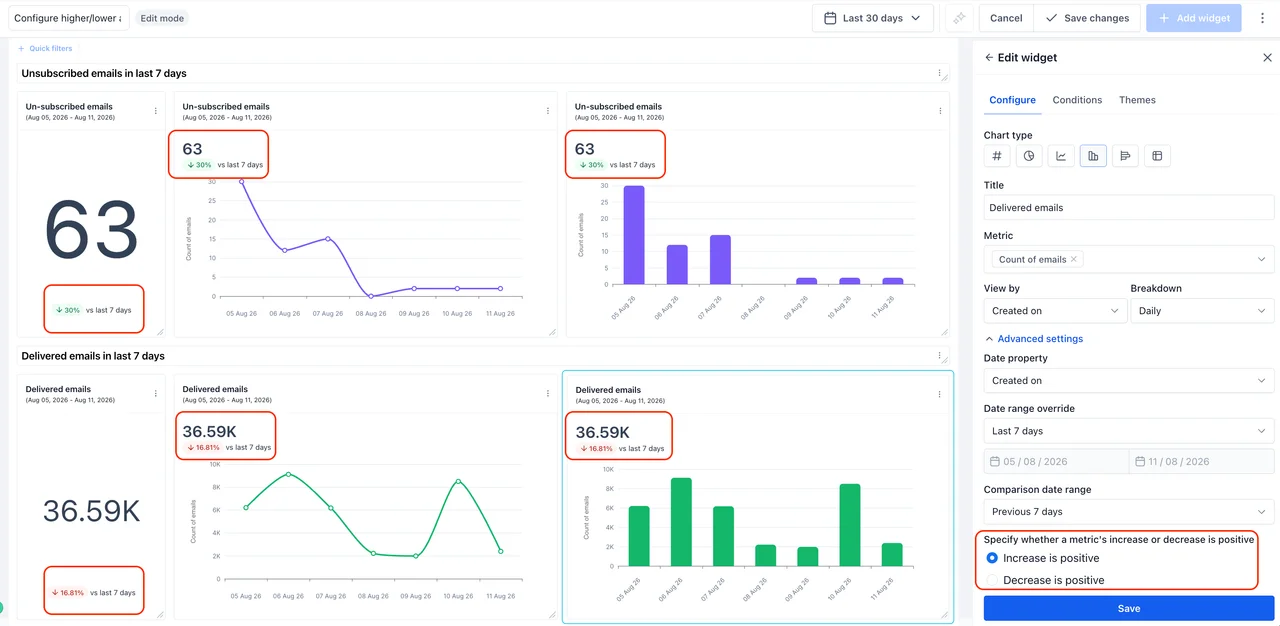Switch to the Themes tab
Image resolution: width=1280 pixels, height=626 pixels.
(1137, 100)
